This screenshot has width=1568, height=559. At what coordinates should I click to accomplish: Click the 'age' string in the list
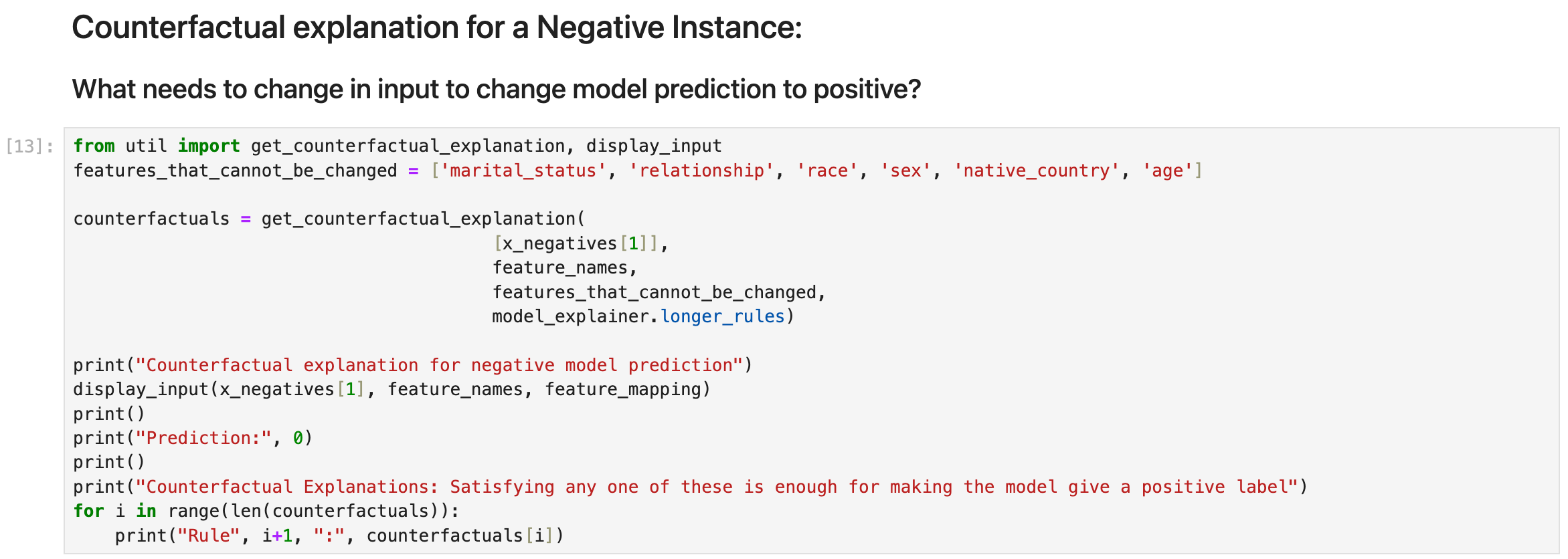1167,171
